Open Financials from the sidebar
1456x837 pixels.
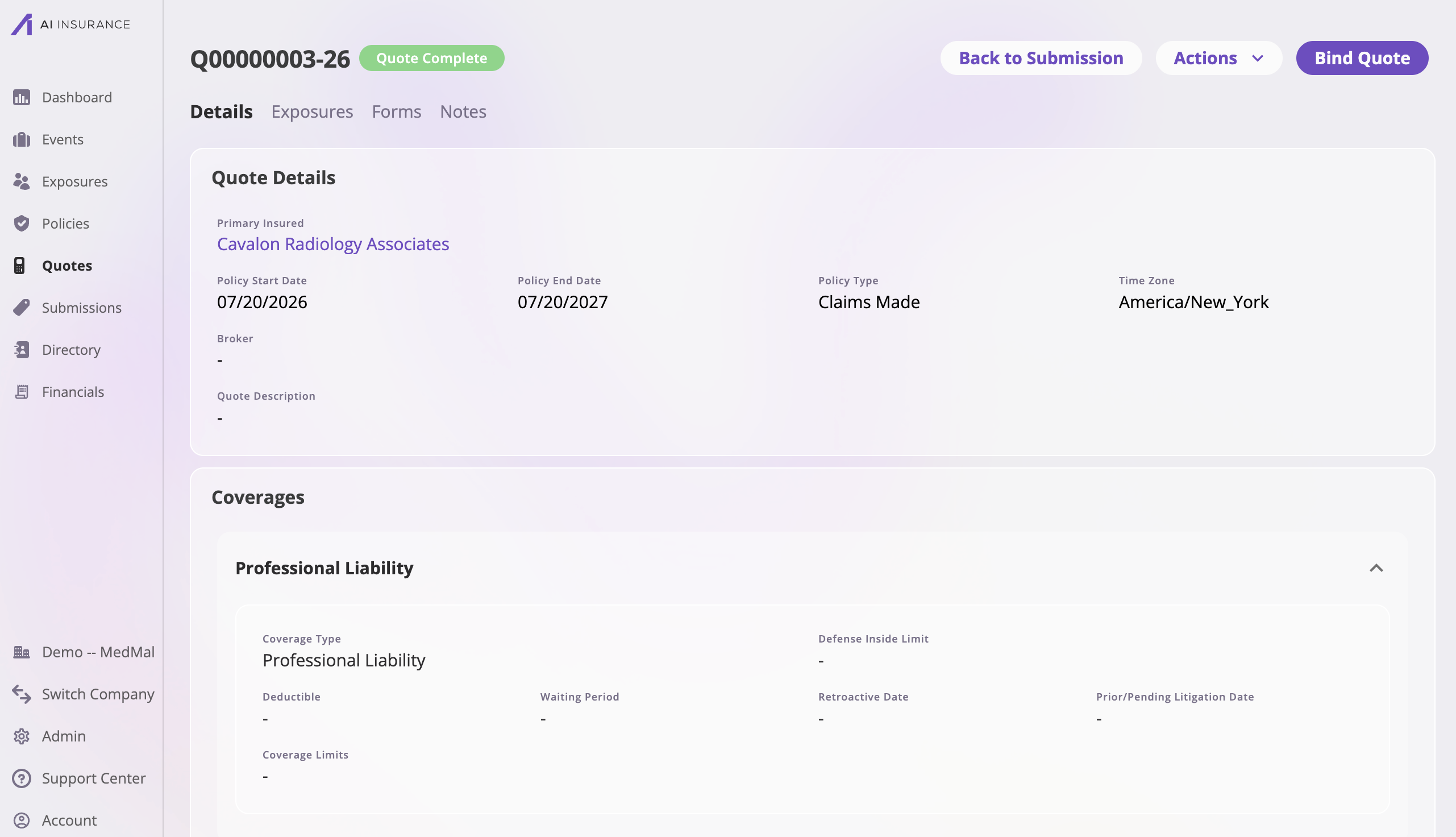[73, 391]
